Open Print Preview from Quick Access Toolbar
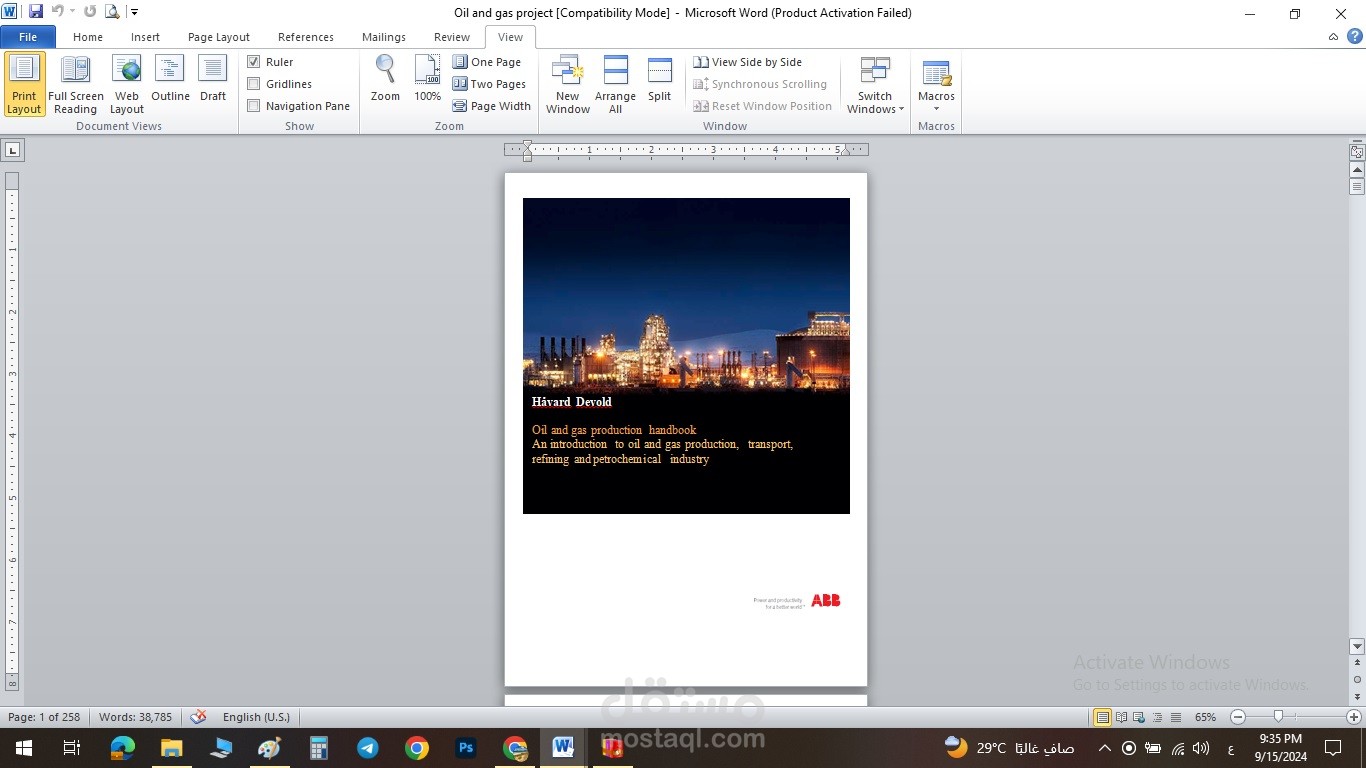 (x=112, y=12)
